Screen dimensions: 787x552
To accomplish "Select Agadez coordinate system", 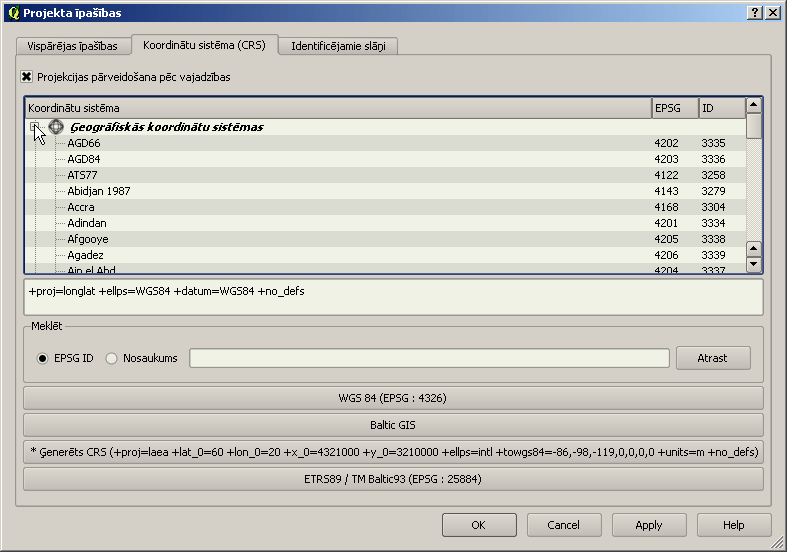I will [85, 255].
